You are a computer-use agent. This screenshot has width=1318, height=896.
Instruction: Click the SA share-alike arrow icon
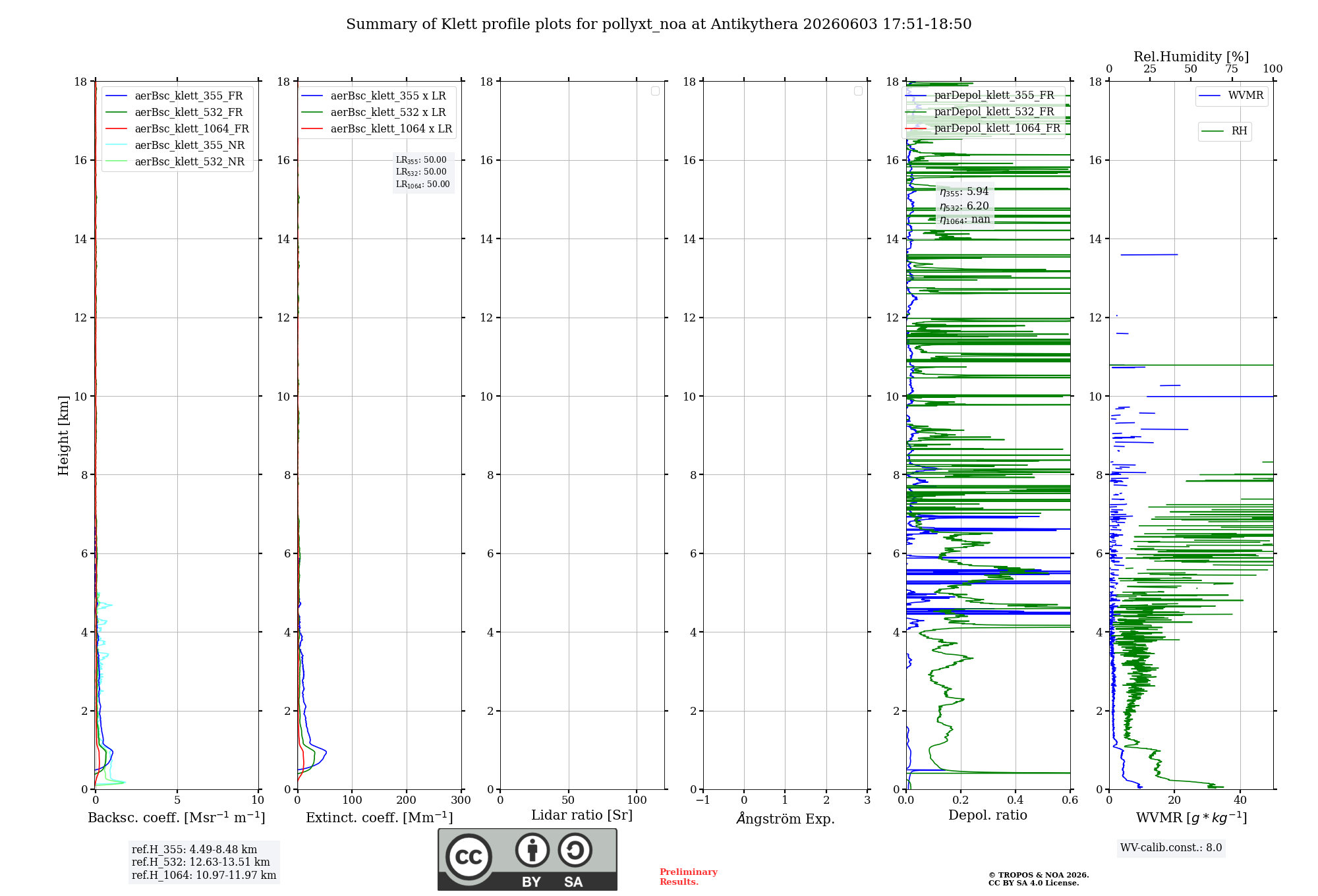pos(575,850)
